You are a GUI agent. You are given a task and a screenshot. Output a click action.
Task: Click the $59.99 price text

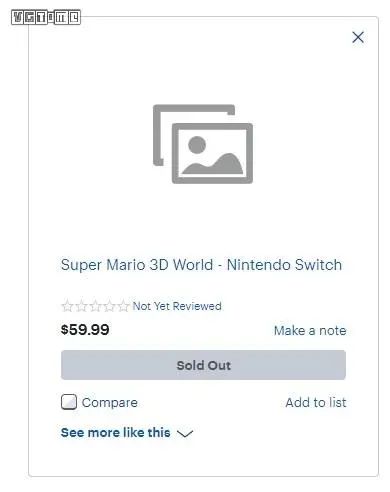click(x=85, y=330)
